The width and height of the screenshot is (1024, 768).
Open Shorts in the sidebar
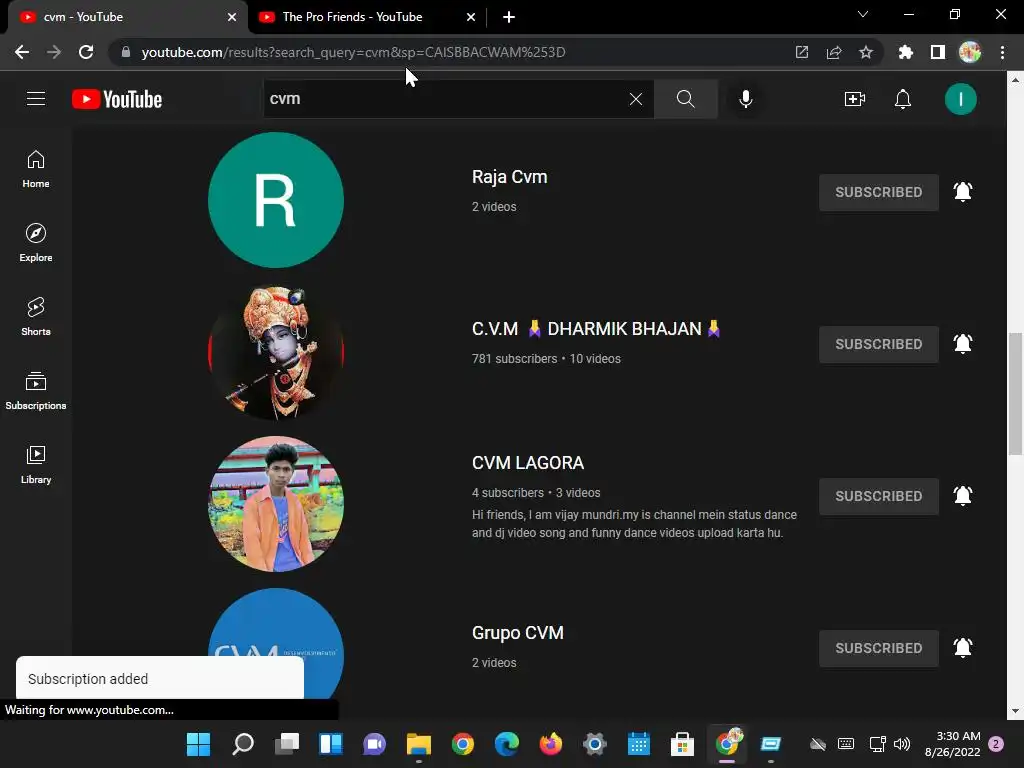tap(36, 317)
